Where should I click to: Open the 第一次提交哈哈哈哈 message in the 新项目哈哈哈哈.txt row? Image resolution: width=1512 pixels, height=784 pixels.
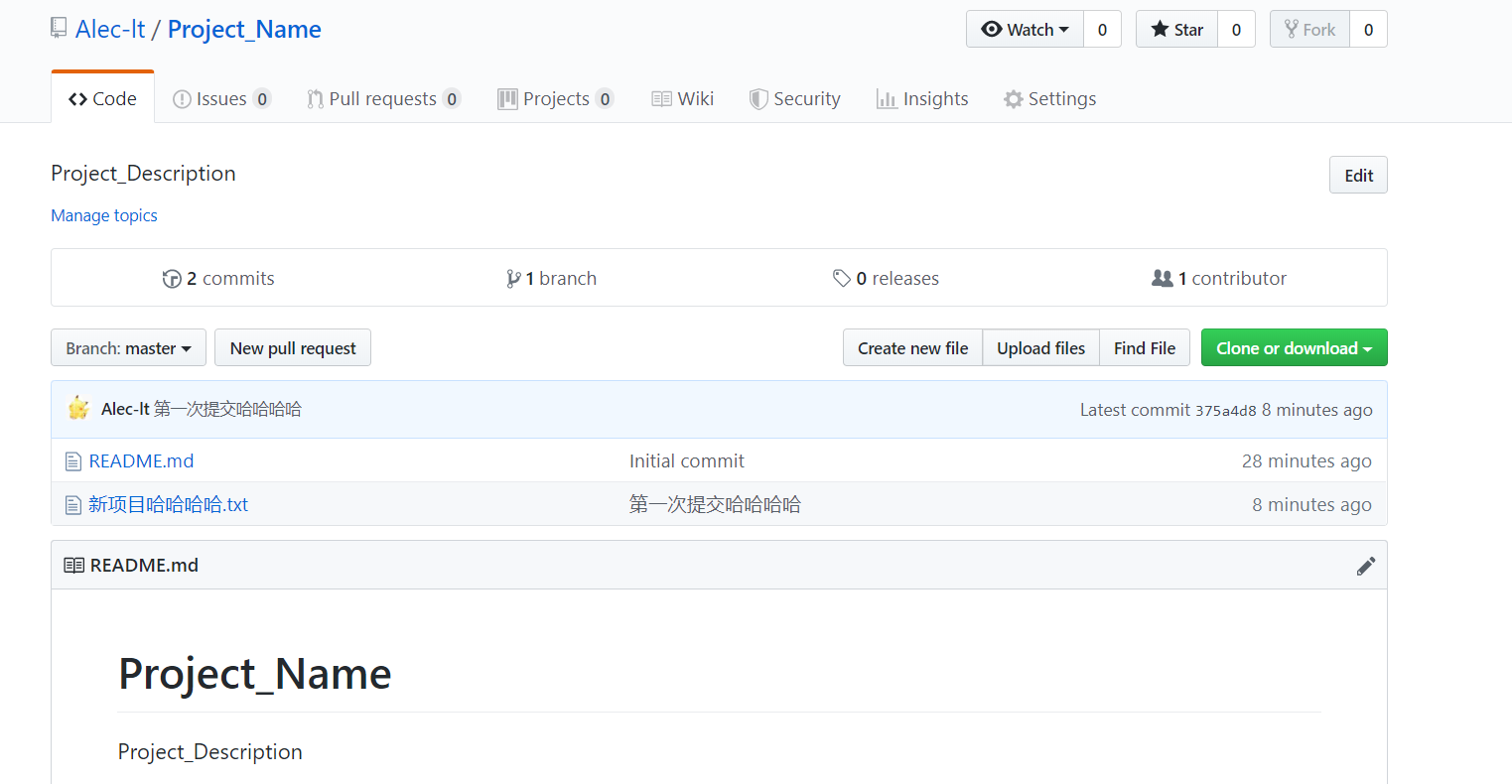[715, 504]
